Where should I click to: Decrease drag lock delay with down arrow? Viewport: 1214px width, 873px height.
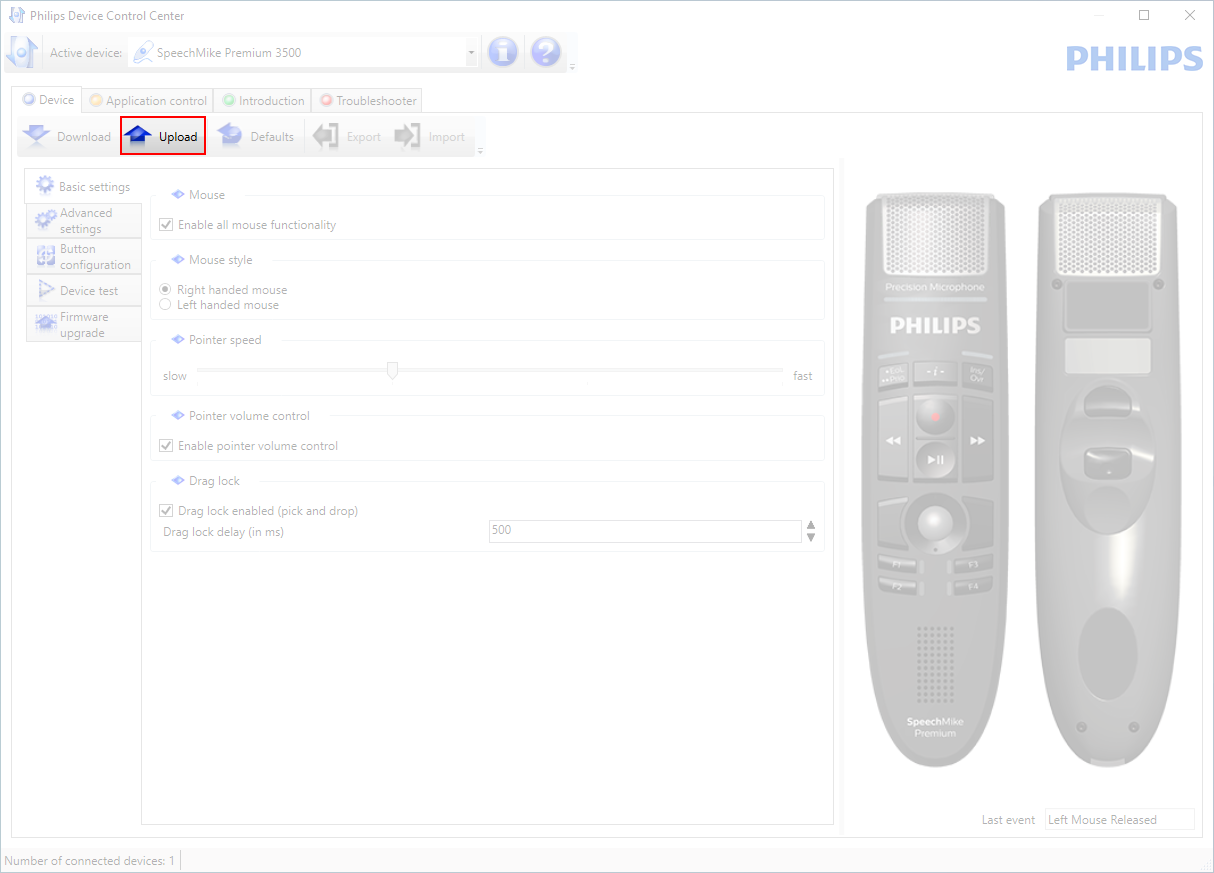tap(811, 538)
